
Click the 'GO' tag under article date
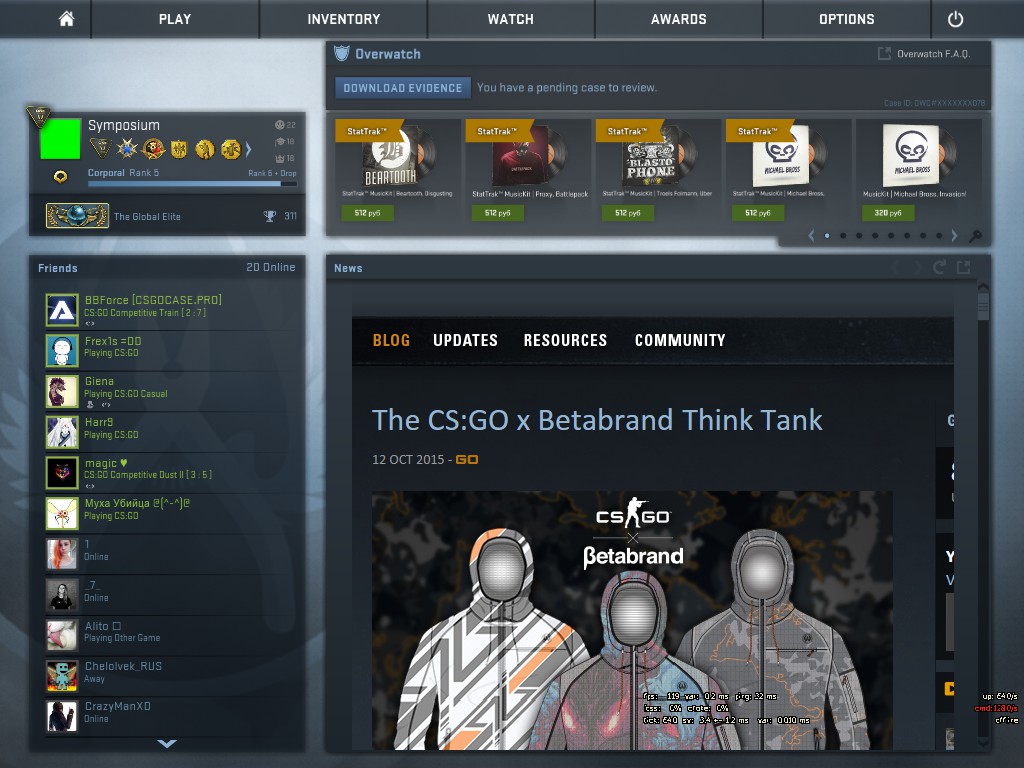(x=466, y=460)
